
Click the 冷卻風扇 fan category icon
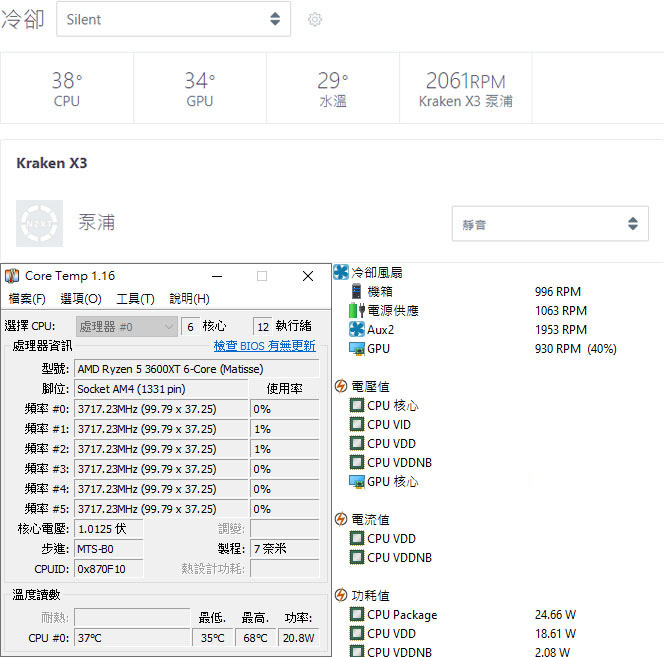click(341, 272)
